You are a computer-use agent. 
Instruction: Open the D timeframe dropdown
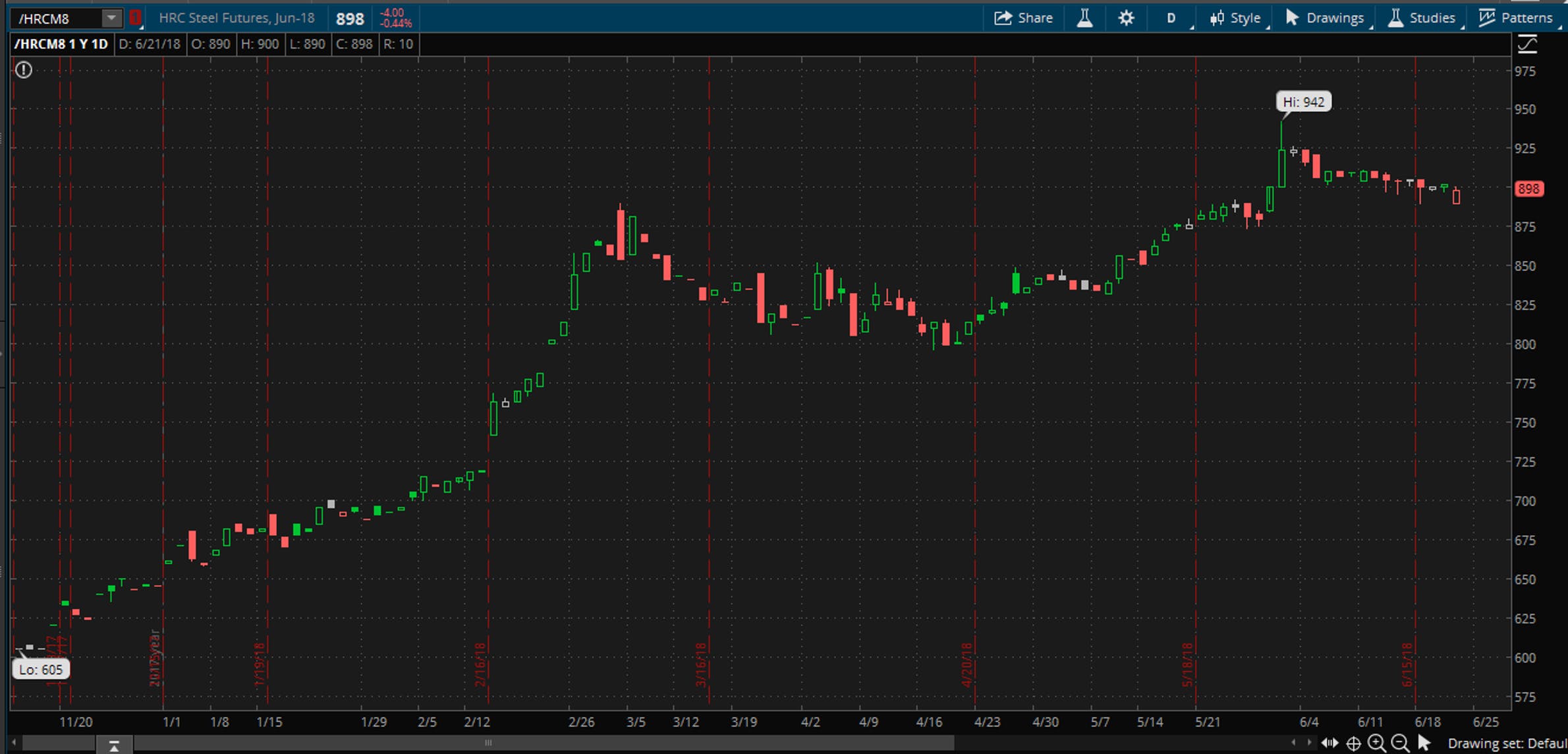(1171, 18)
